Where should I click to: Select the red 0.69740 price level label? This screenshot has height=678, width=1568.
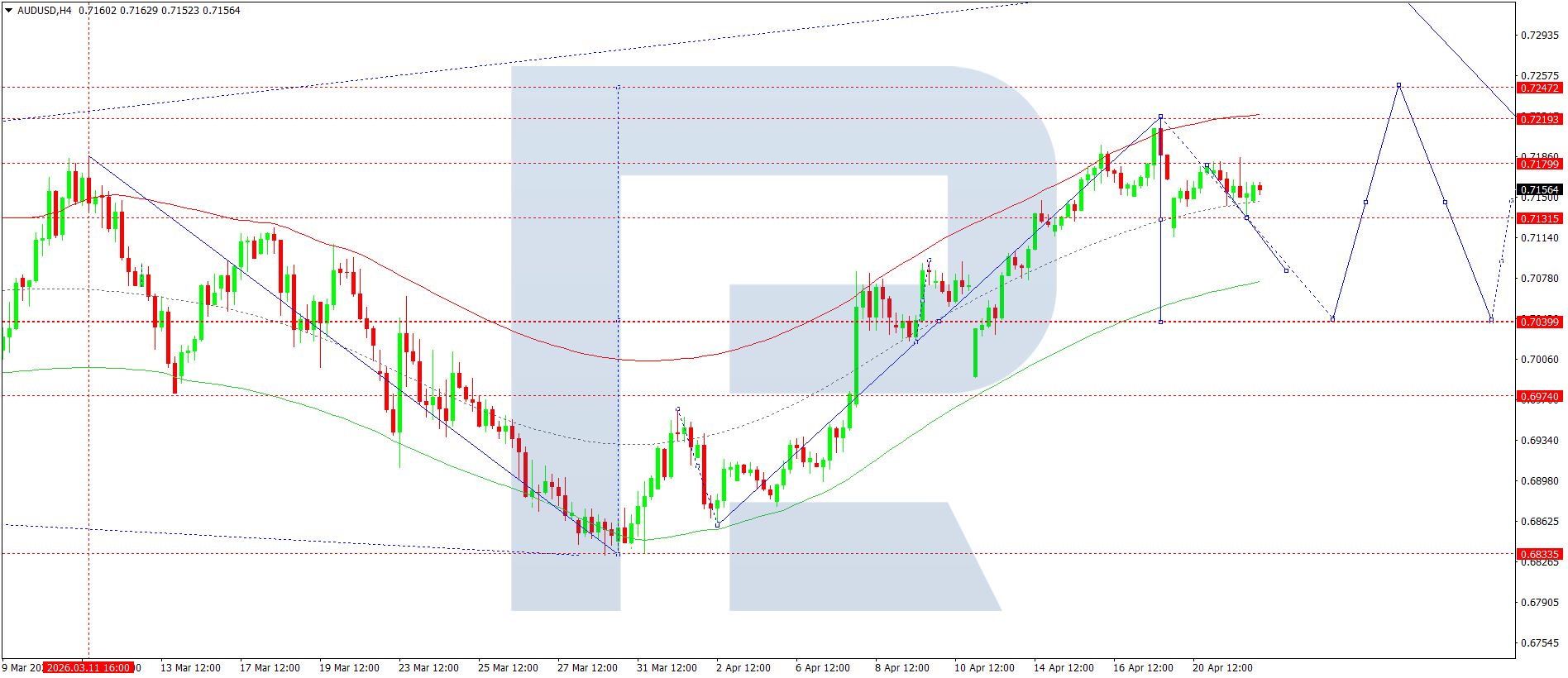(1539, 397)
